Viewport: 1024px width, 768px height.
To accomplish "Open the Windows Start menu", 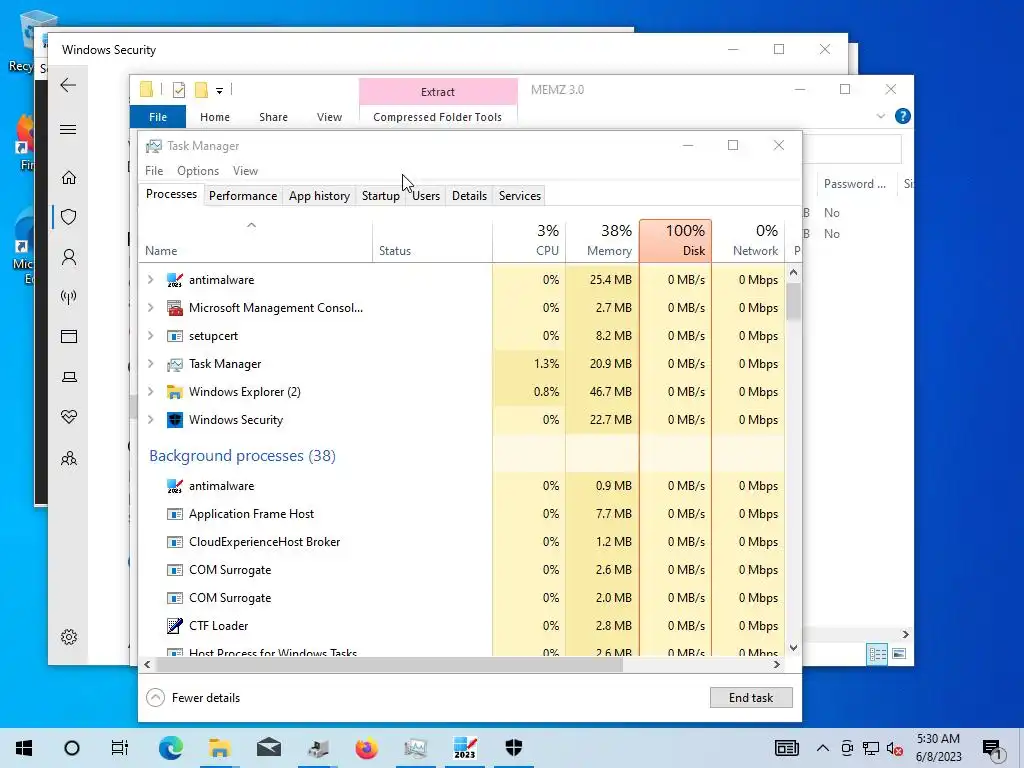I will (24, 748).
